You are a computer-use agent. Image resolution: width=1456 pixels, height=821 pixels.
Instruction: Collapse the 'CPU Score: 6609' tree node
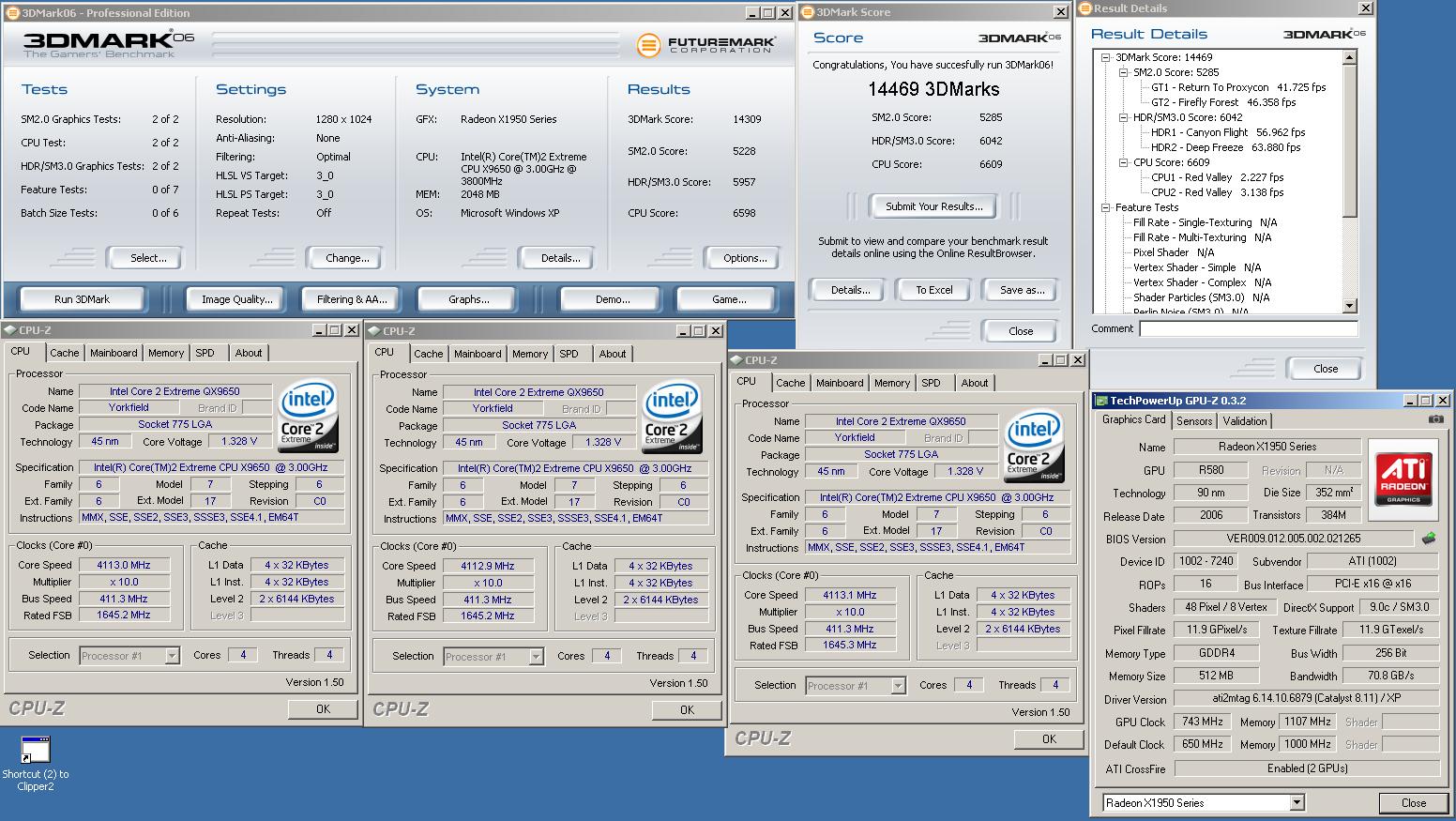click(x=1123, y=162)
